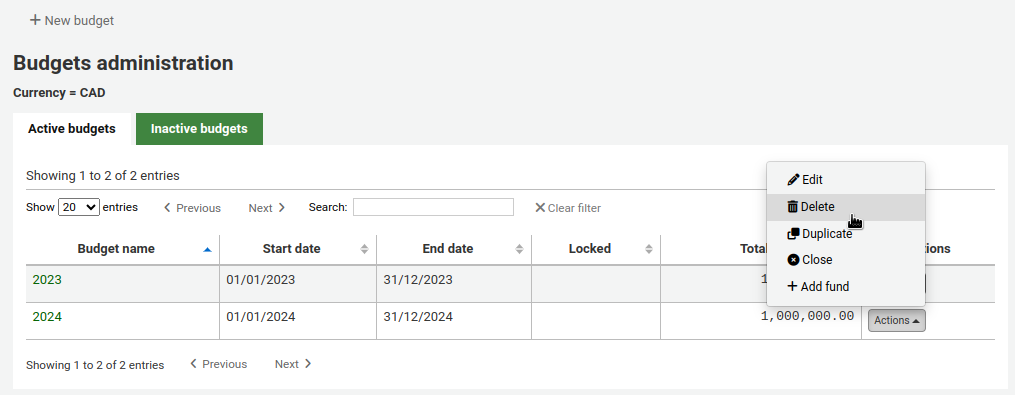The width and height of the screenshot is (1015, 395).
Task: Select Delete in the actions menu
Action: pyautogui.click(x=846, y=207)
